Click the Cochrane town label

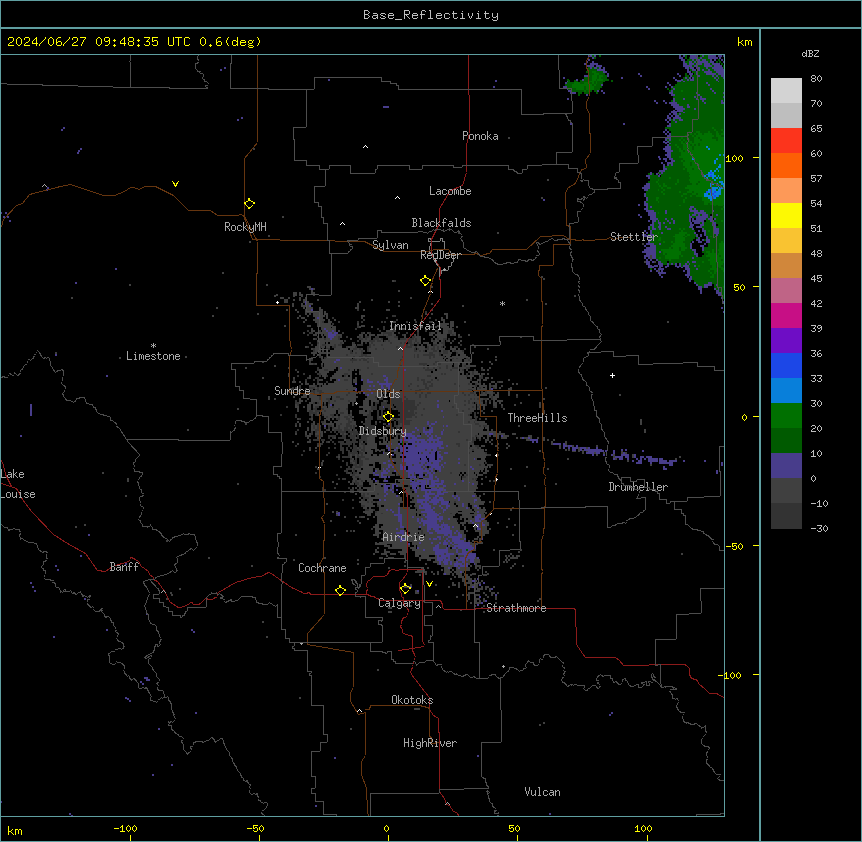coord(322,568)
